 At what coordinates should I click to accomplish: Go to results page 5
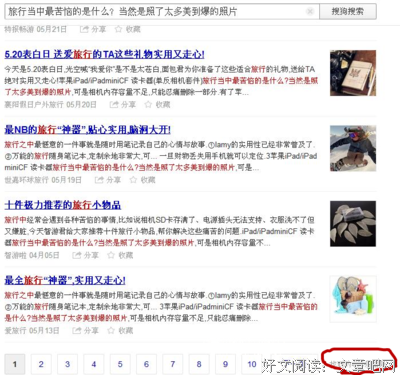pyautogui.click(x=120, y=364)
